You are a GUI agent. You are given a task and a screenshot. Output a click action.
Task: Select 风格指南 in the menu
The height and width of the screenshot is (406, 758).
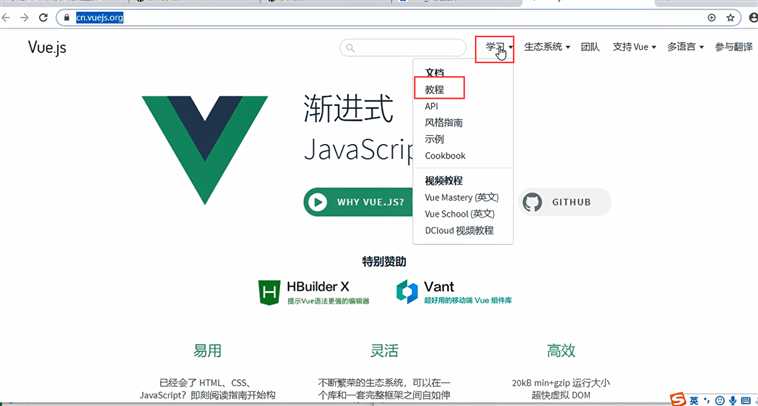pyautogui.click(x=444, y=122)
